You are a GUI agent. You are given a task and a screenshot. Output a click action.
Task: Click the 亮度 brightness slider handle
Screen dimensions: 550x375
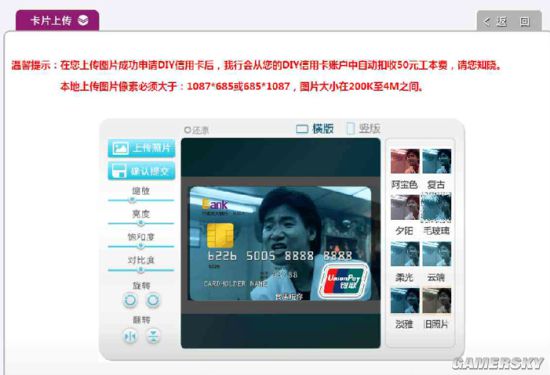pos(141,223)
